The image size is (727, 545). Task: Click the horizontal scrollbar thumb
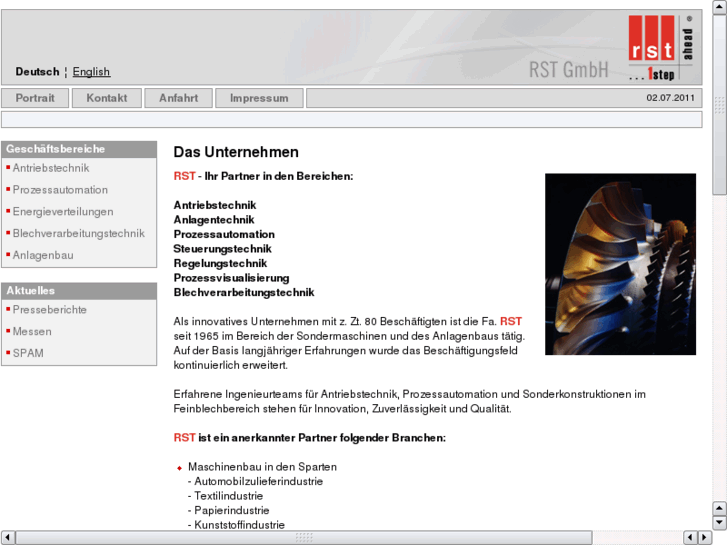click(x=304, y=537)
